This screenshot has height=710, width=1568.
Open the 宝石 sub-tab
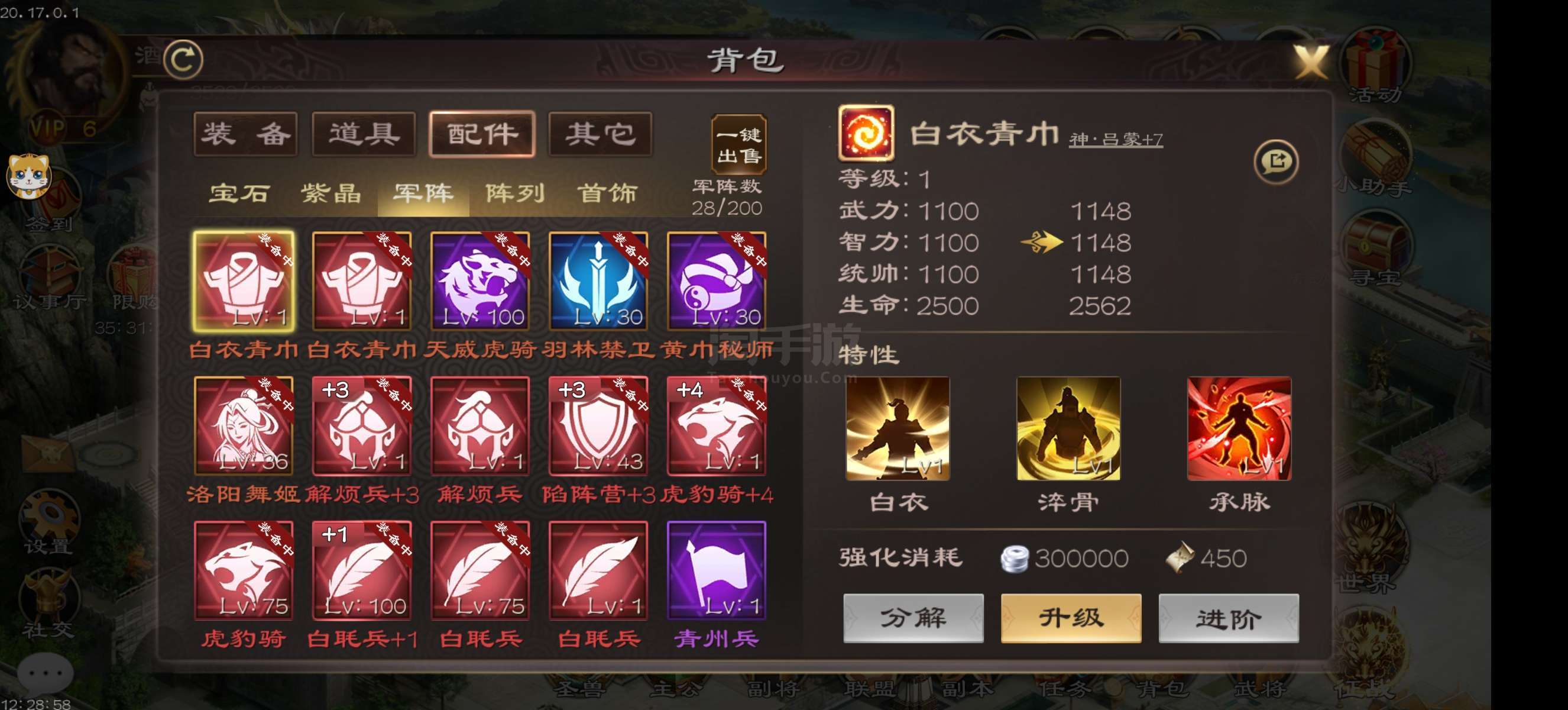click(239, 193)
